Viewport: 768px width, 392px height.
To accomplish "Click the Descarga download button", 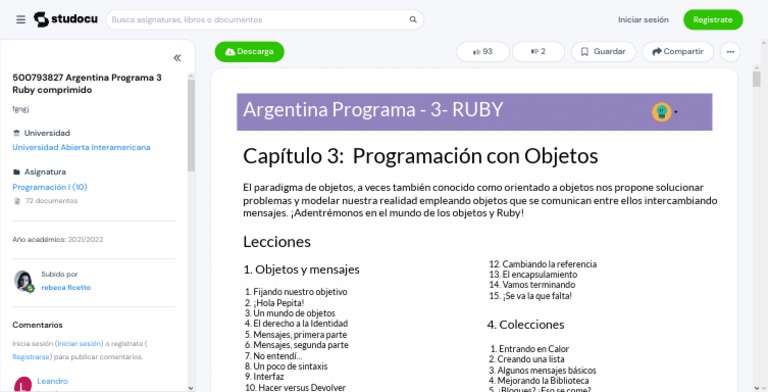I will click(249, 51).
